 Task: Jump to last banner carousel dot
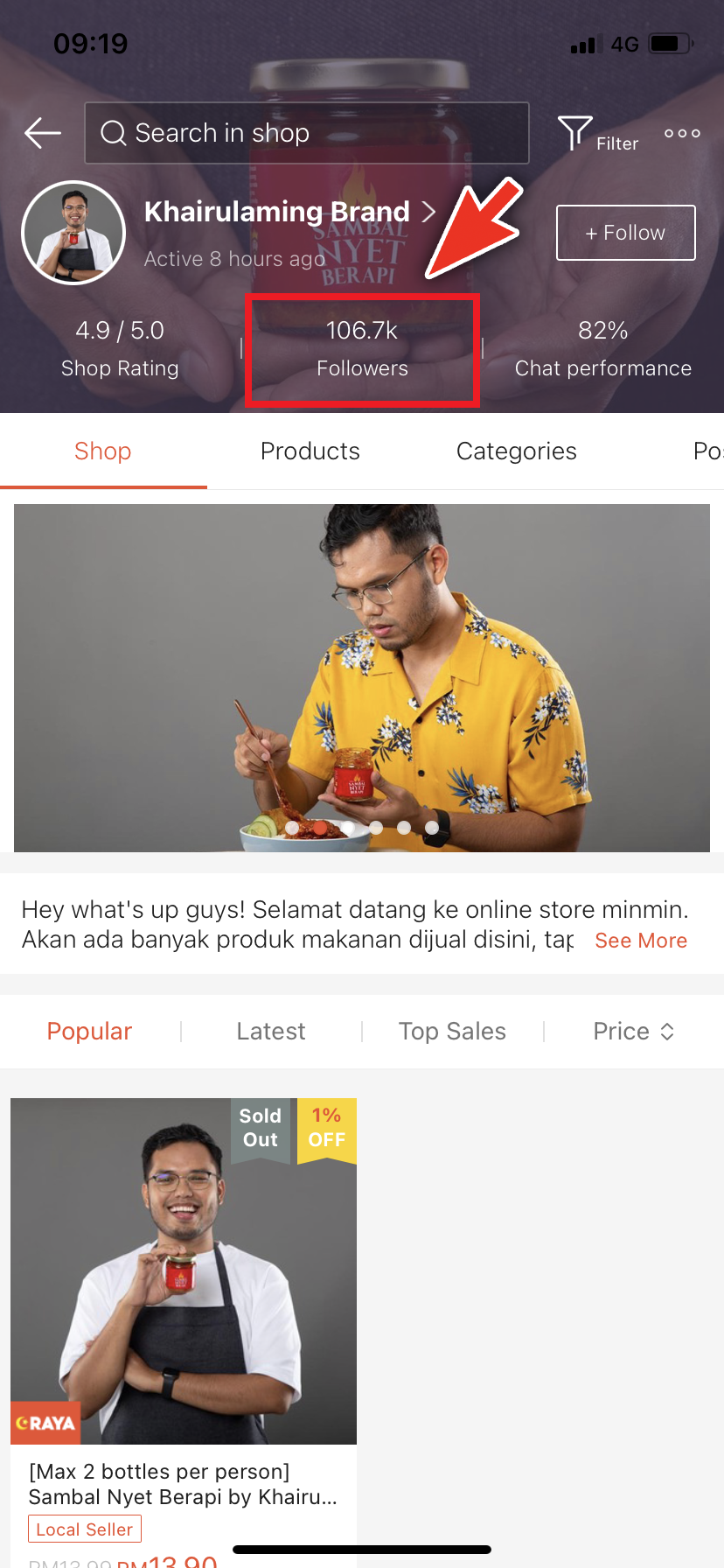pyautogui.click(x=432, y=827)
